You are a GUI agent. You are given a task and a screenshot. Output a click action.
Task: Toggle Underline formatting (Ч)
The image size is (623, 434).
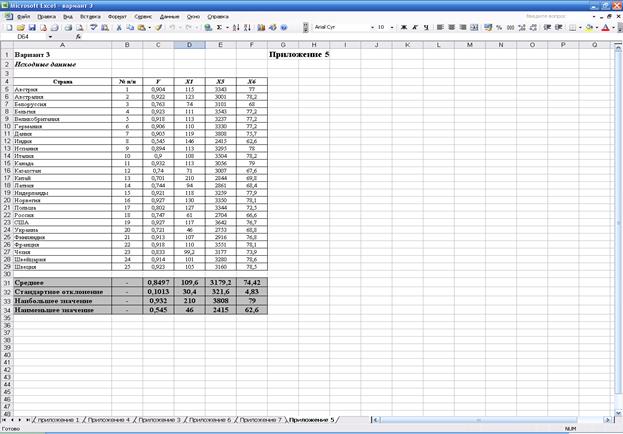pyautogui.click(x=426, y=27)
